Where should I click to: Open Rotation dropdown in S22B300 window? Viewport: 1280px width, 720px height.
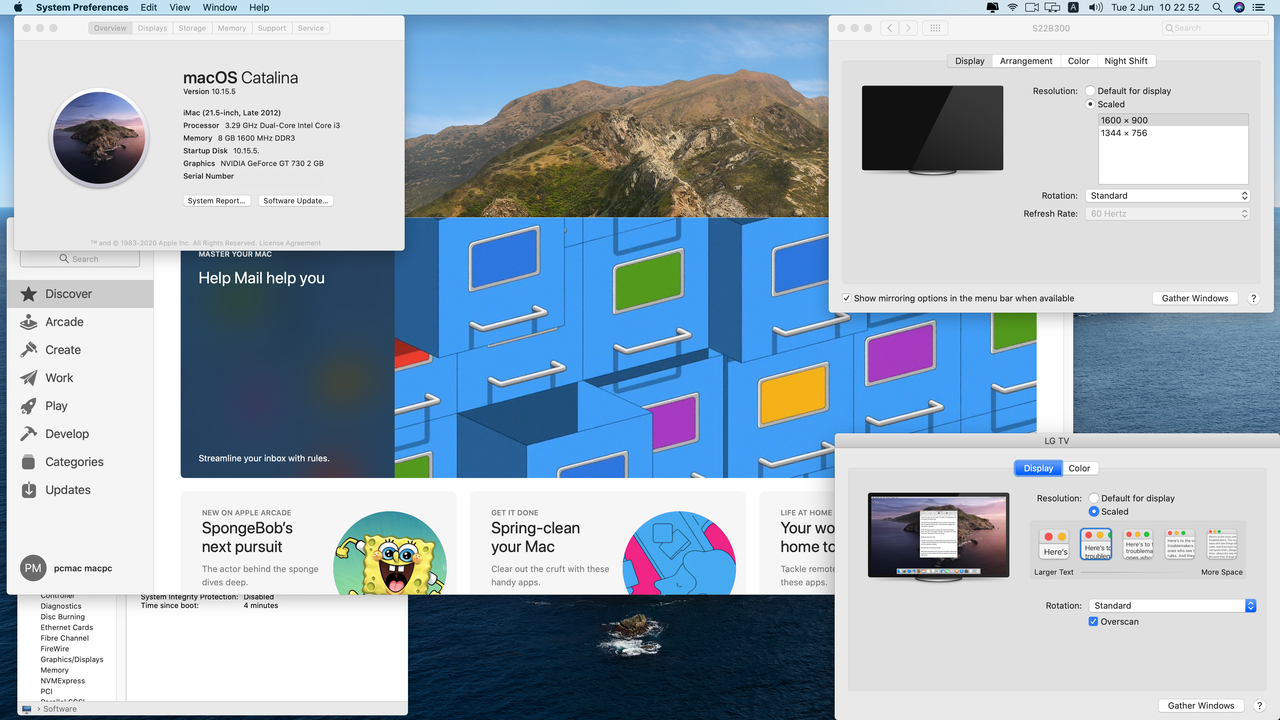pos(1168,196)
